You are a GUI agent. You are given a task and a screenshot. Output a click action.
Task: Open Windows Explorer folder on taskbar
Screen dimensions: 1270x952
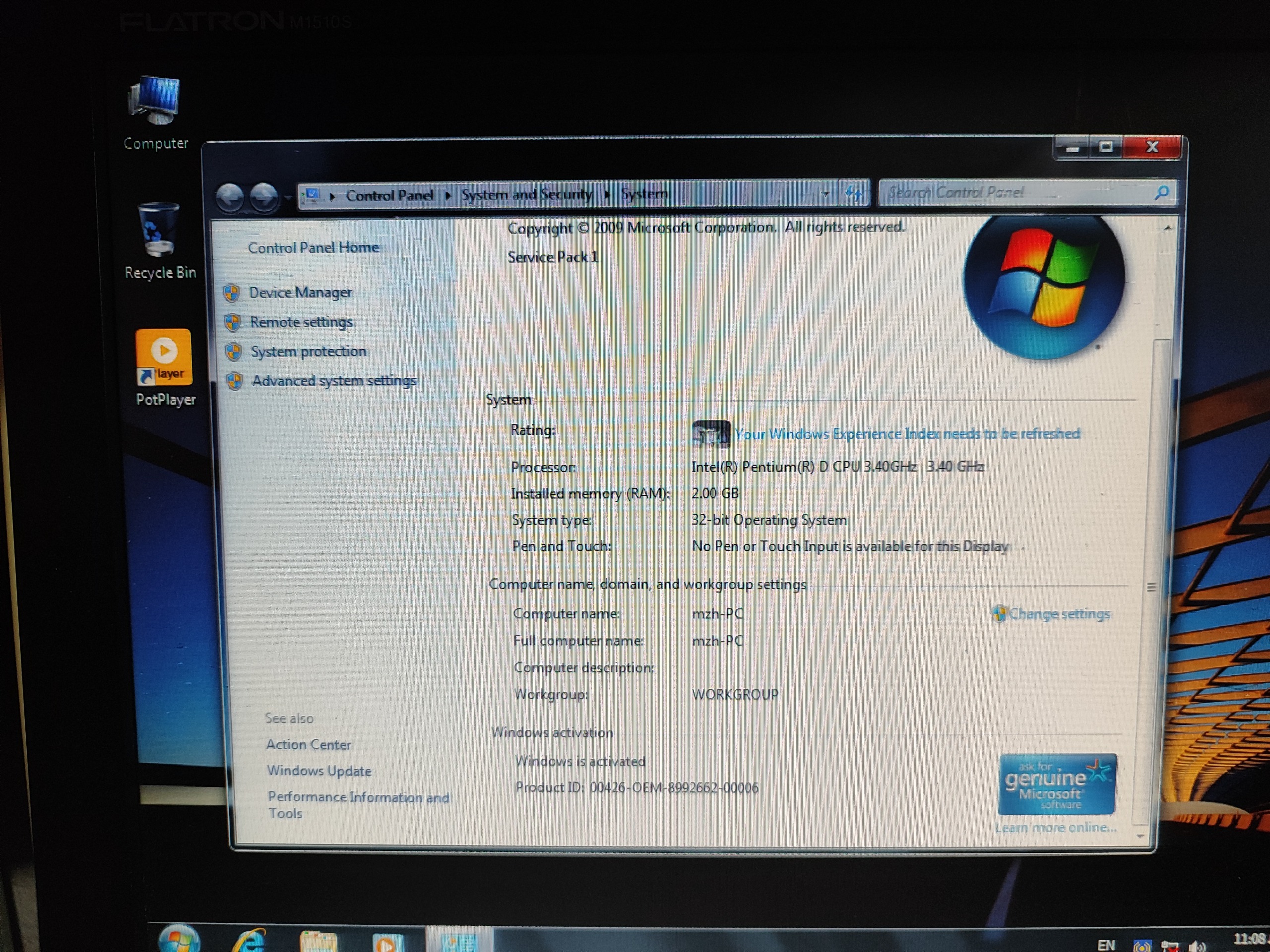tap(318, 942)
